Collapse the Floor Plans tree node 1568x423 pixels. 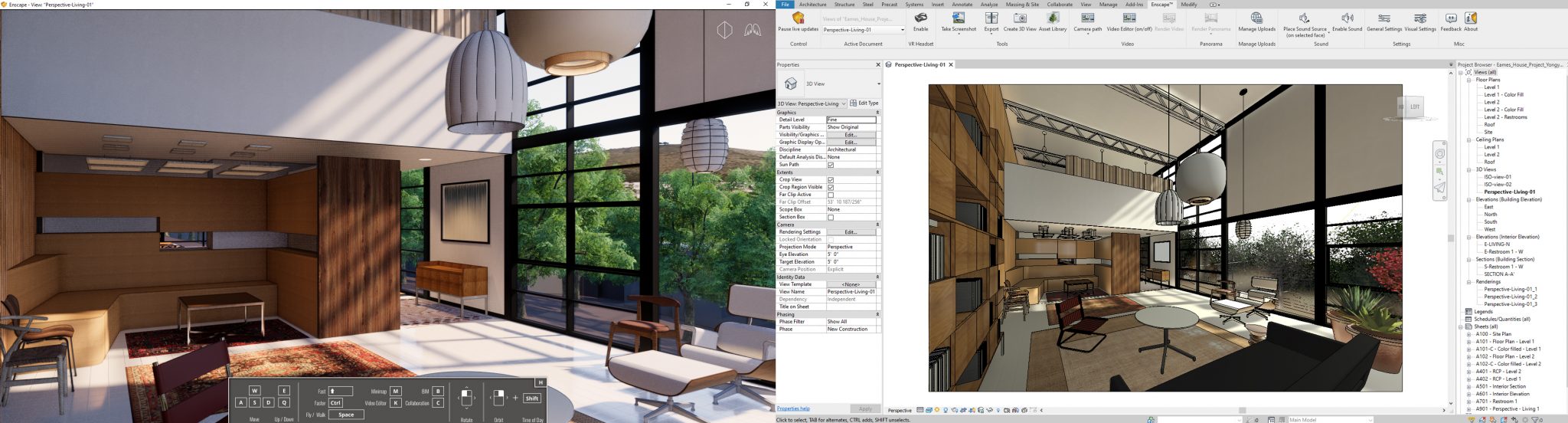tap(1469, 80)
